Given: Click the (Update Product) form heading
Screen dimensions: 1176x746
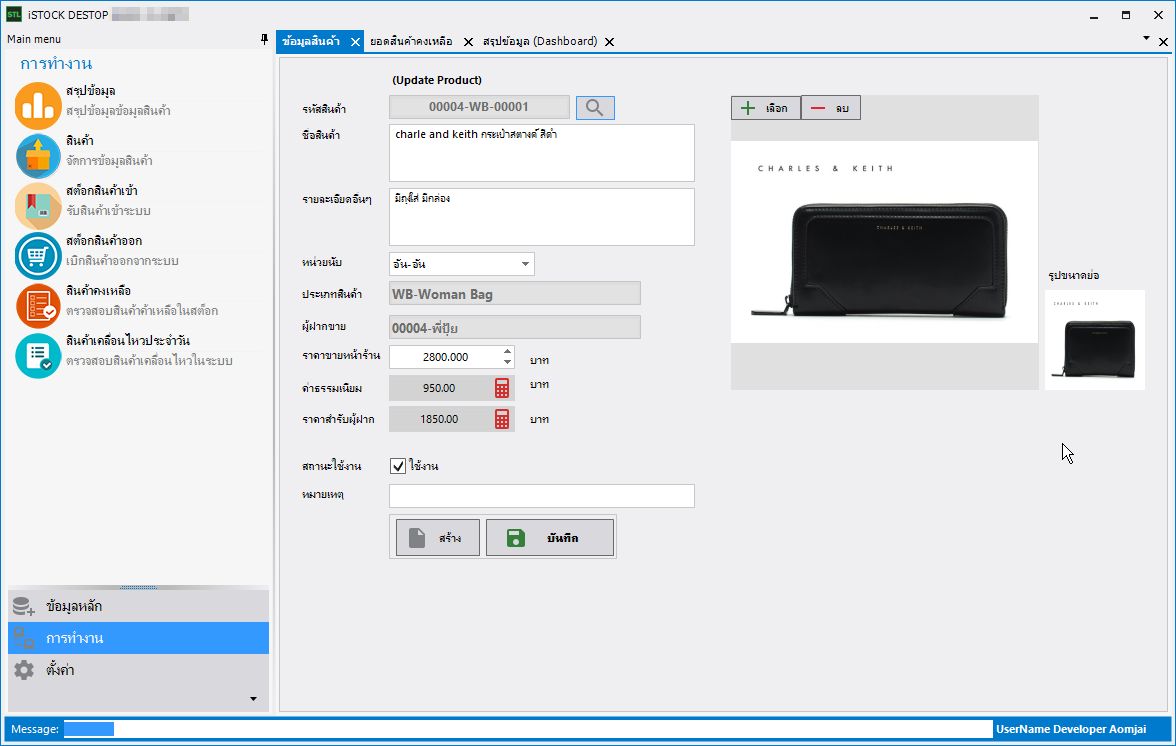Looking at the screenshot, I should click(437, 80).
